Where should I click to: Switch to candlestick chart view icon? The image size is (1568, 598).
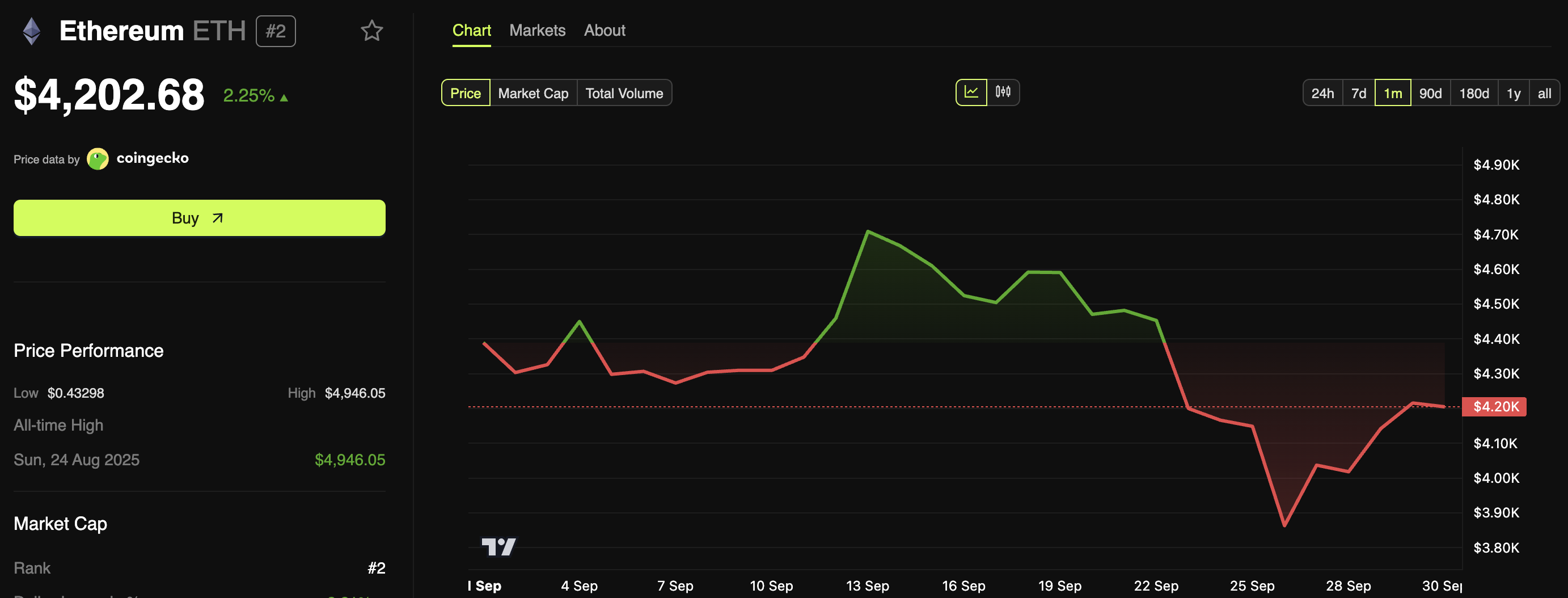1003,92
